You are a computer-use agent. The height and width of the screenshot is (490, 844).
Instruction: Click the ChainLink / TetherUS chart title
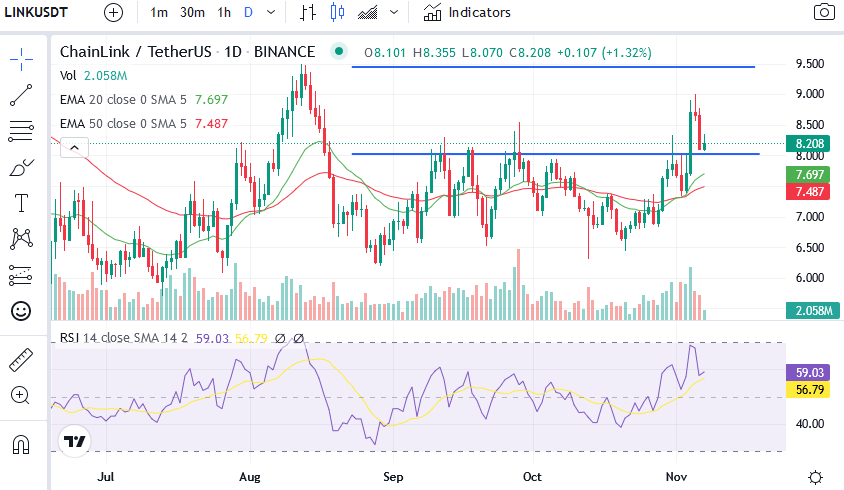click(x=187, y=52)
